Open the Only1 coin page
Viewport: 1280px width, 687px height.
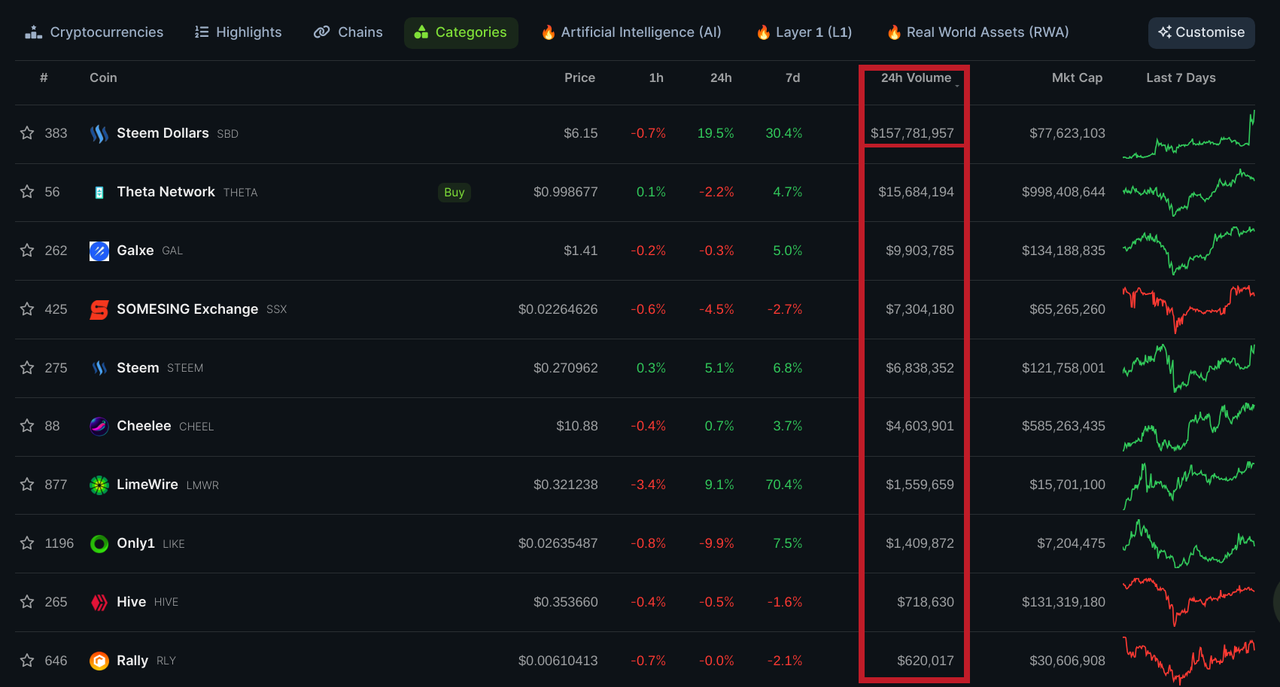pyautogui.click(x=136, y=543)
